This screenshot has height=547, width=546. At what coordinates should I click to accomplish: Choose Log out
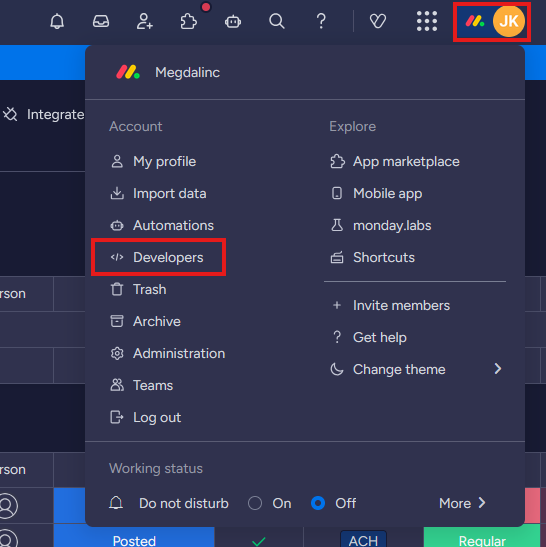145,418
